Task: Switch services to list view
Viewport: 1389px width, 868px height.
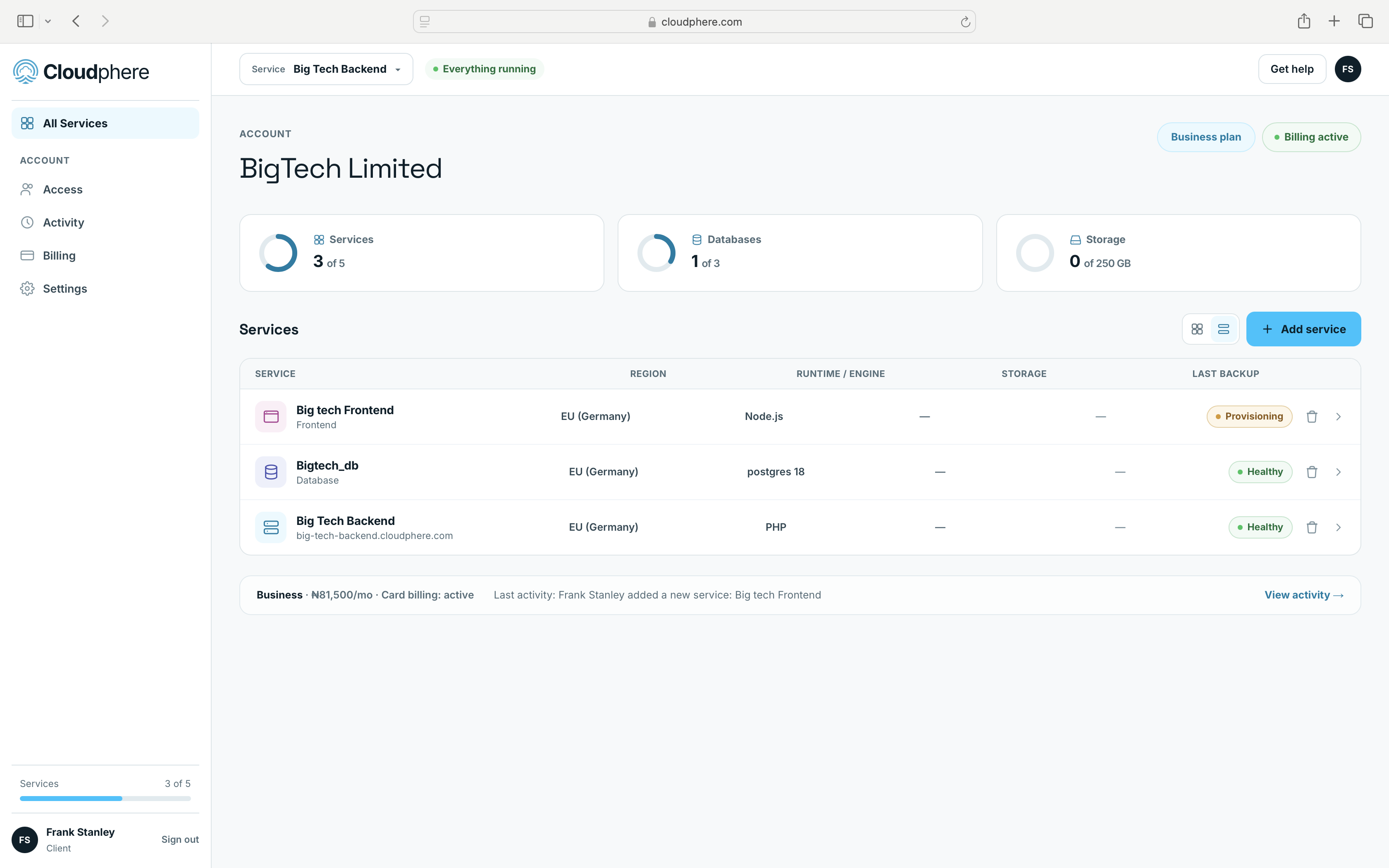Action: pyautogui.click(x=1224, y=329)
